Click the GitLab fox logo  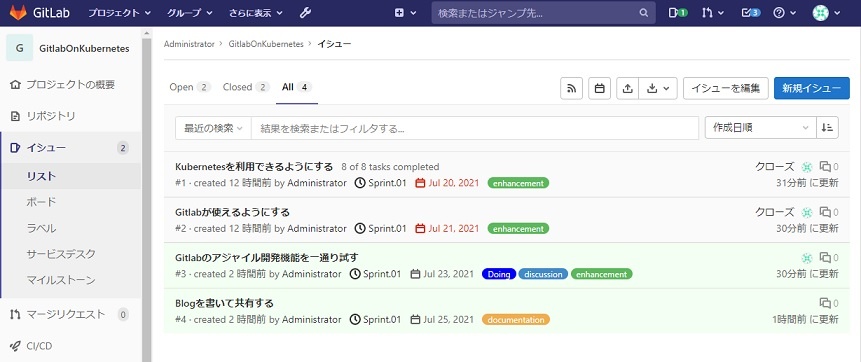pos(18,13)
